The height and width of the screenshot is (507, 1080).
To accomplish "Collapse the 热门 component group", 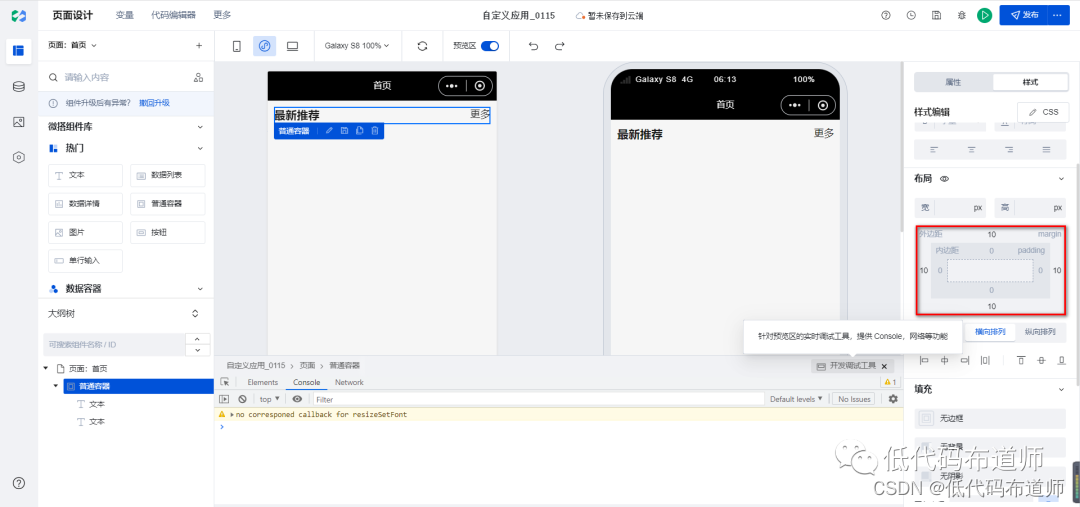I will click(x=200, y=148).
